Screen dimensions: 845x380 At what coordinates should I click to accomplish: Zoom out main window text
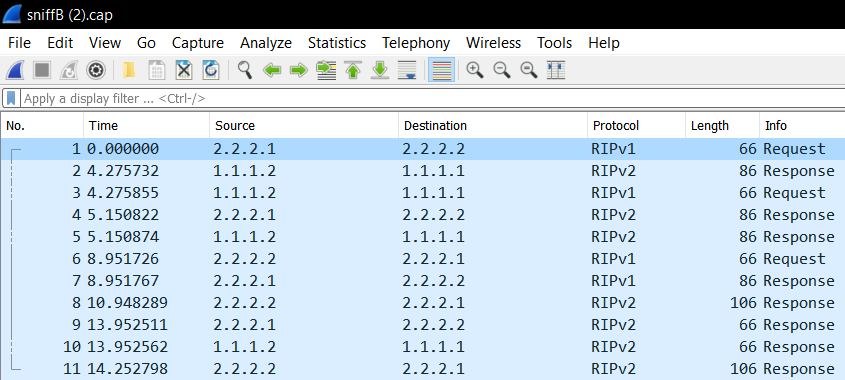point(502,70)
